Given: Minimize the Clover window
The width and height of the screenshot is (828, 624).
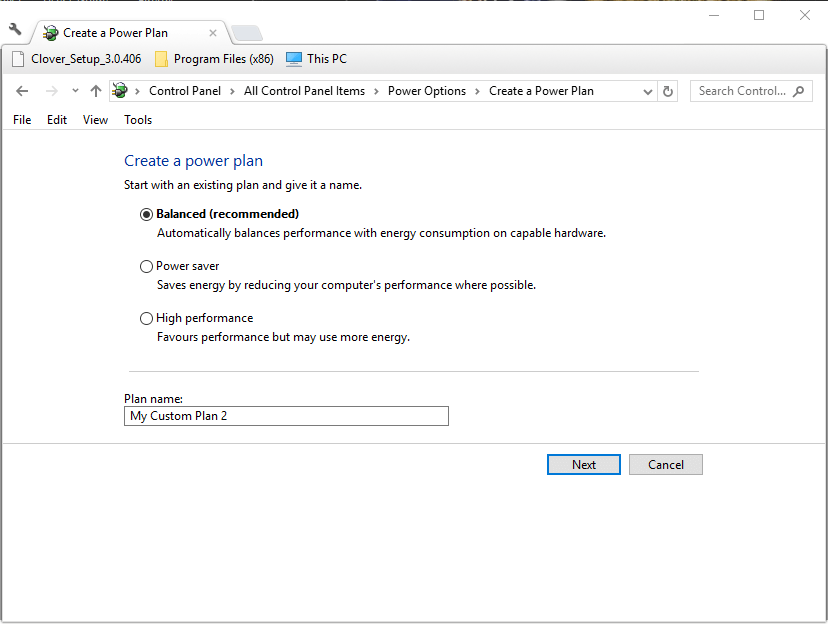Looking at the screenshot, I should click(714, 15).
